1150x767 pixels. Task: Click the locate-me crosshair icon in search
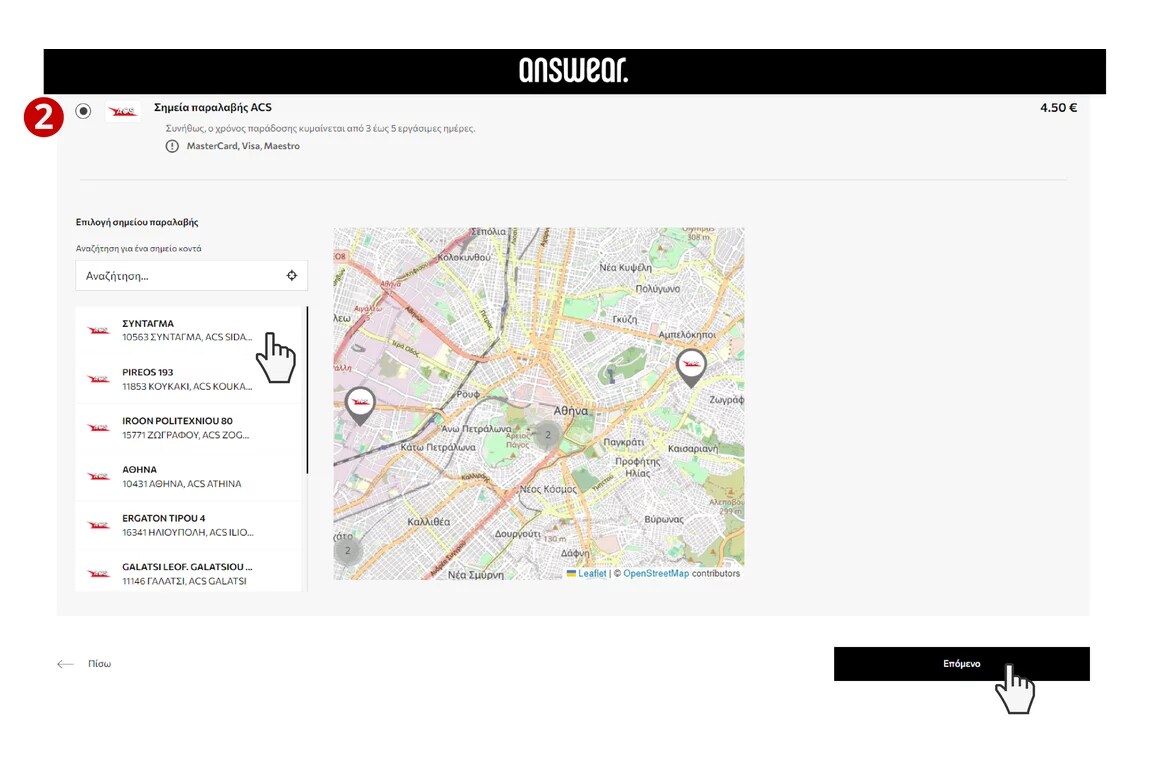tap(291, 276)
